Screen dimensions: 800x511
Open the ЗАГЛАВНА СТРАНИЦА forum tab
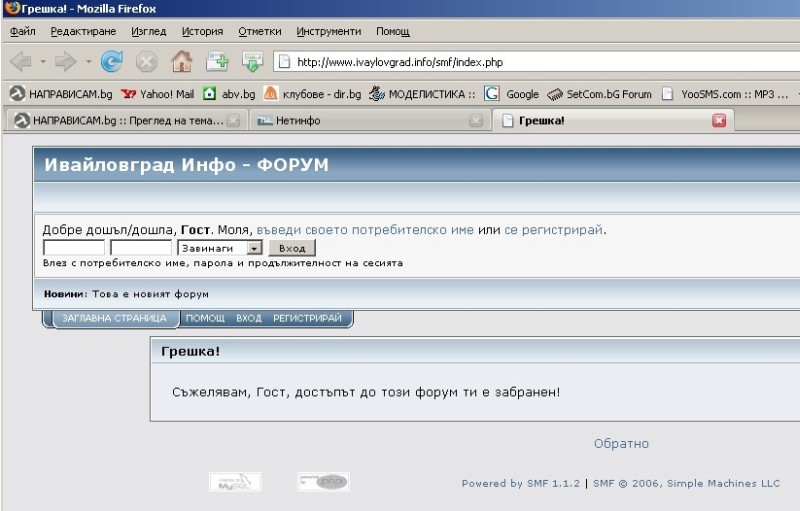pyautogui.click(x=114, y=318)
